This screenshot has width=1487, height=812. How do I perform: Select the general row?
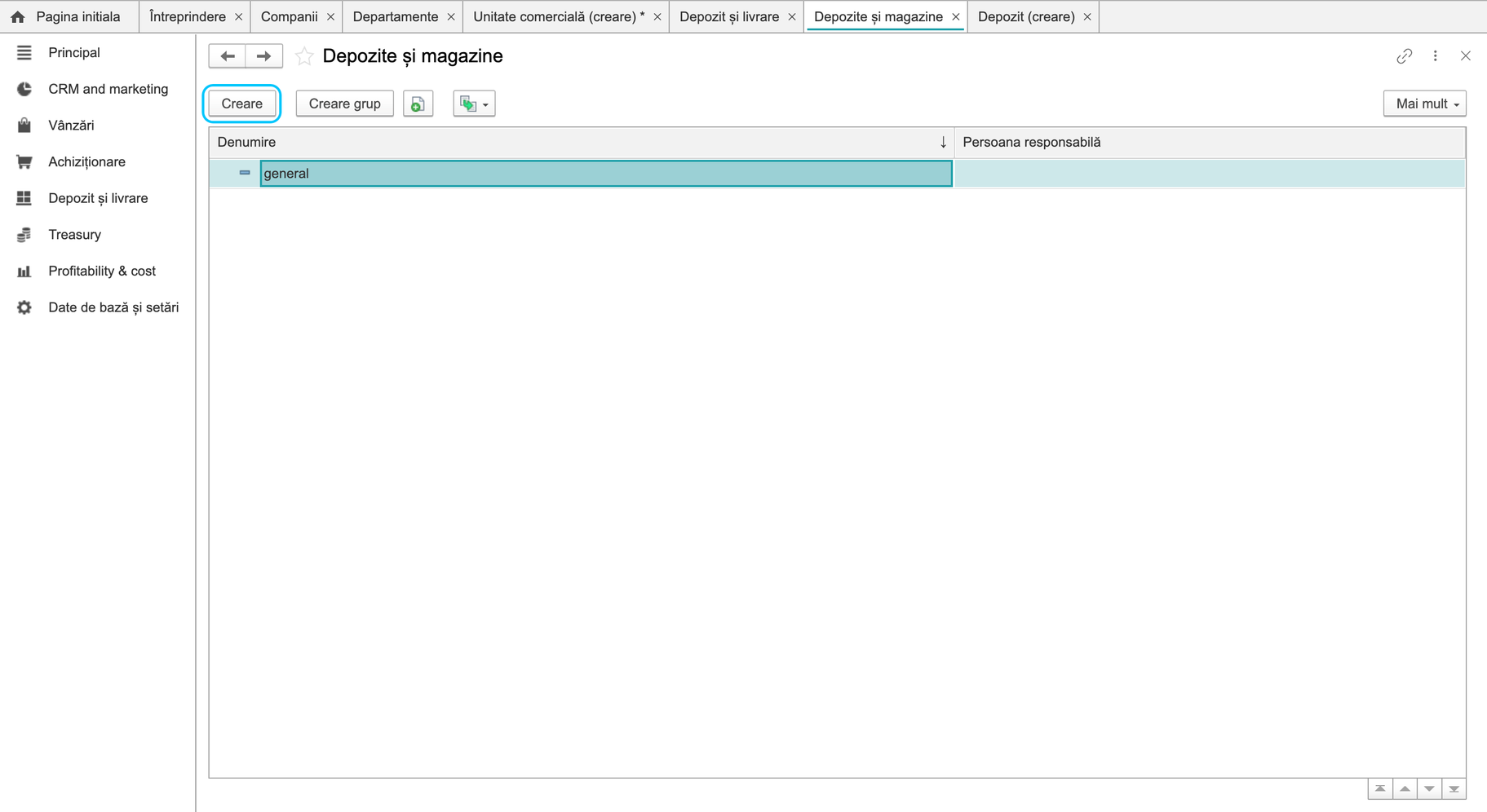(837, 173)
